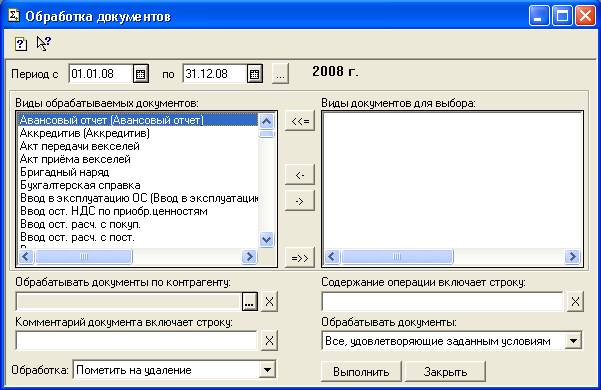Click the Выполнить button
The image size is (601, 390).
[x=361, y=372]
